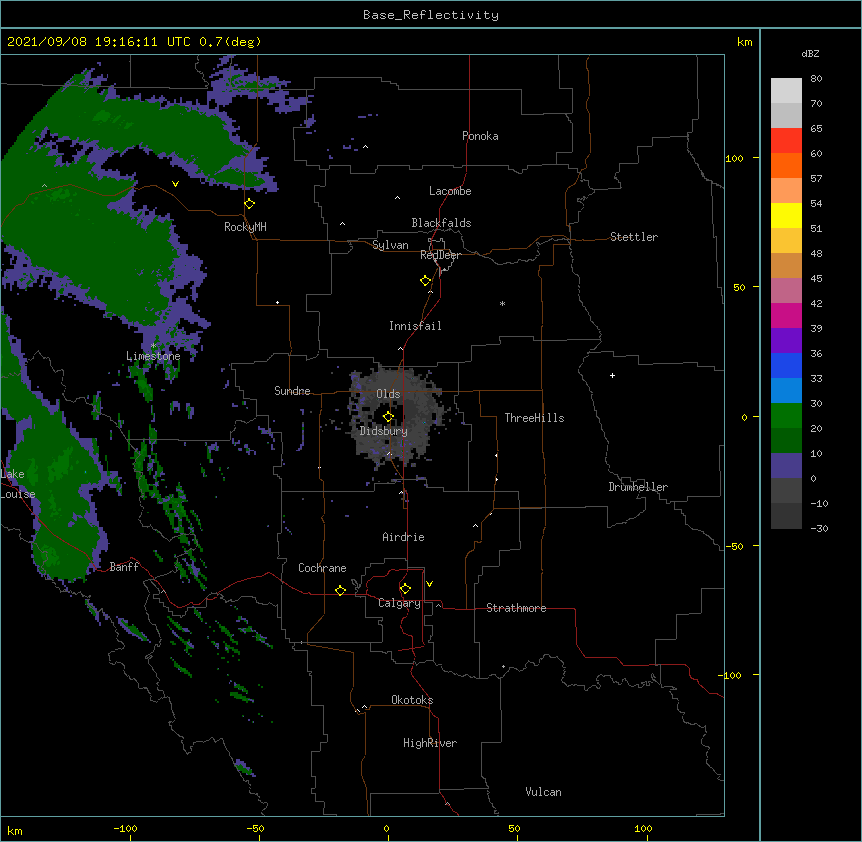Click the yellow diamond marker below Cochrane
The width and height of the screenshot is (862, 842).
coord(340,590)
